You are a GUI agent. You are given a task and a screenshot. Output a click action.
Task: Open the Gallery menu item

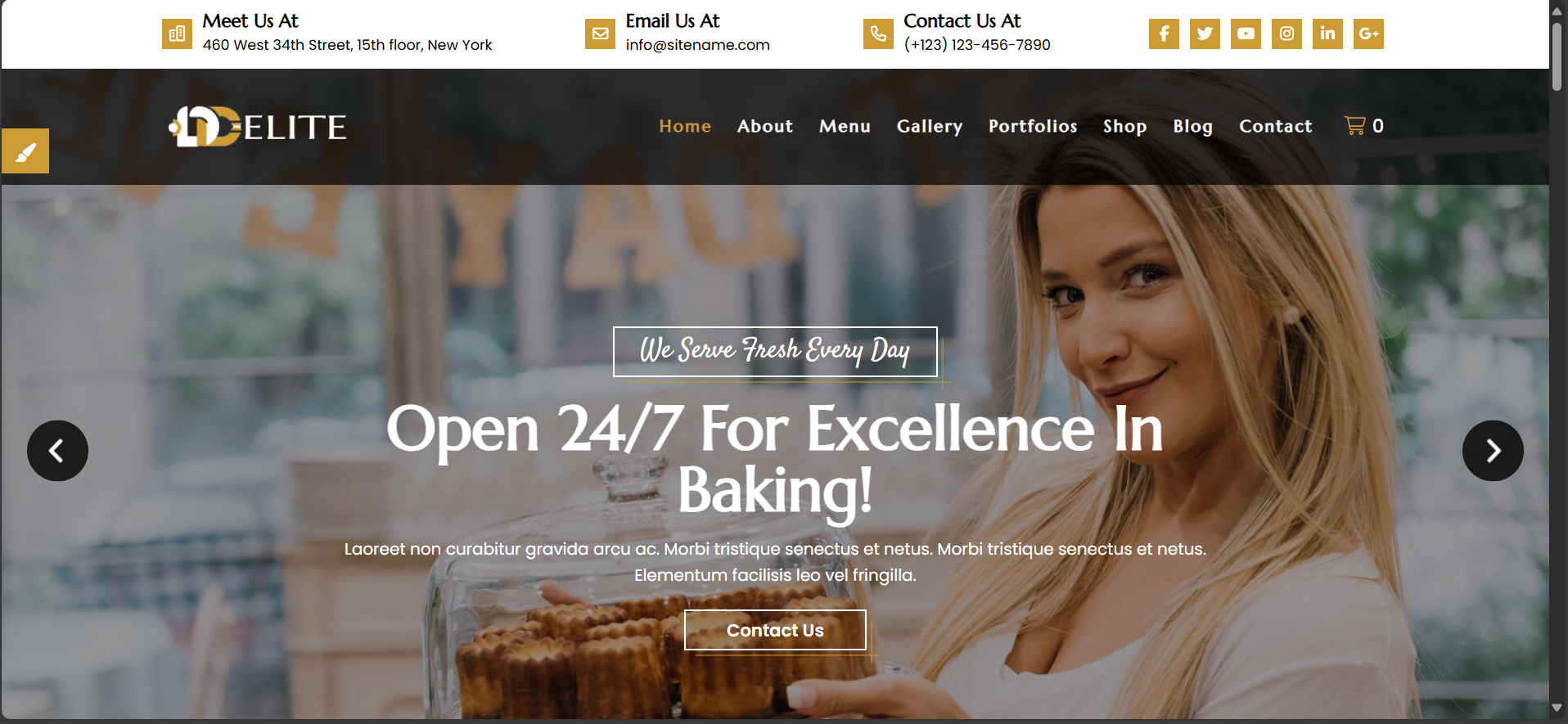tap(930, 126)
